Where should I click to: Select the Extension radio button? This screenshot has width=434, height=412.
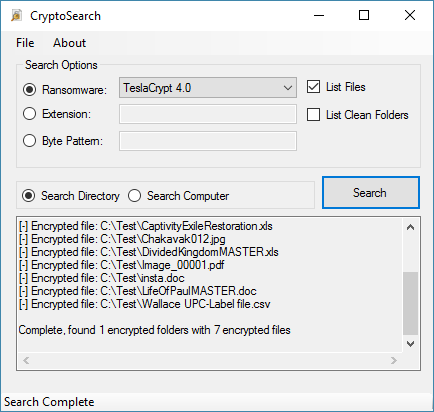click(29, 114)
